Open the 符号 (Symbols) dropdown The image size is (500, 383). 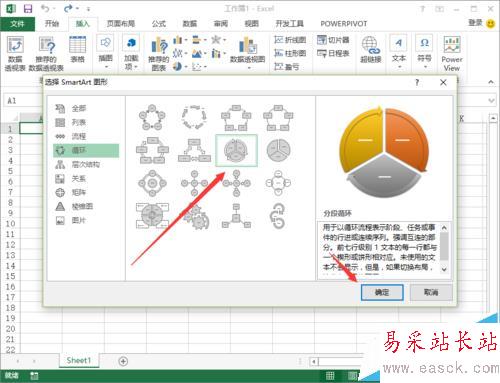pyautogui.click(x=424, y=52)
